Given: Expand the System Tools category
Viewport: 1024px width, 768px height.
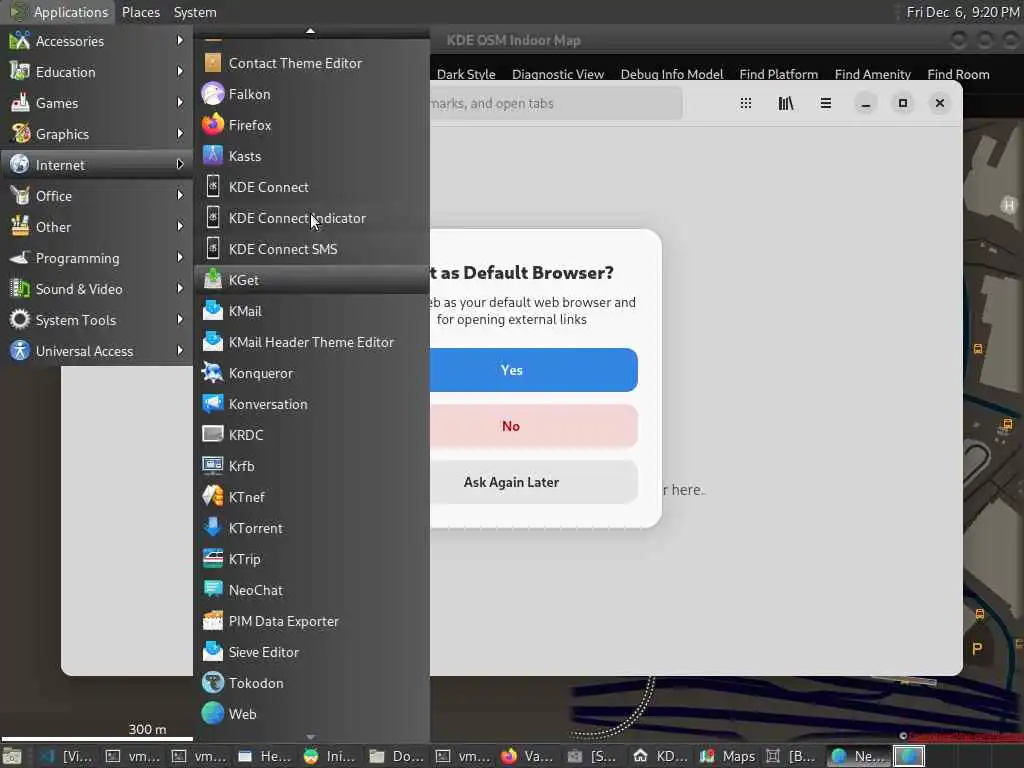Looking at the screenshot, I should [x=97, y=320].
